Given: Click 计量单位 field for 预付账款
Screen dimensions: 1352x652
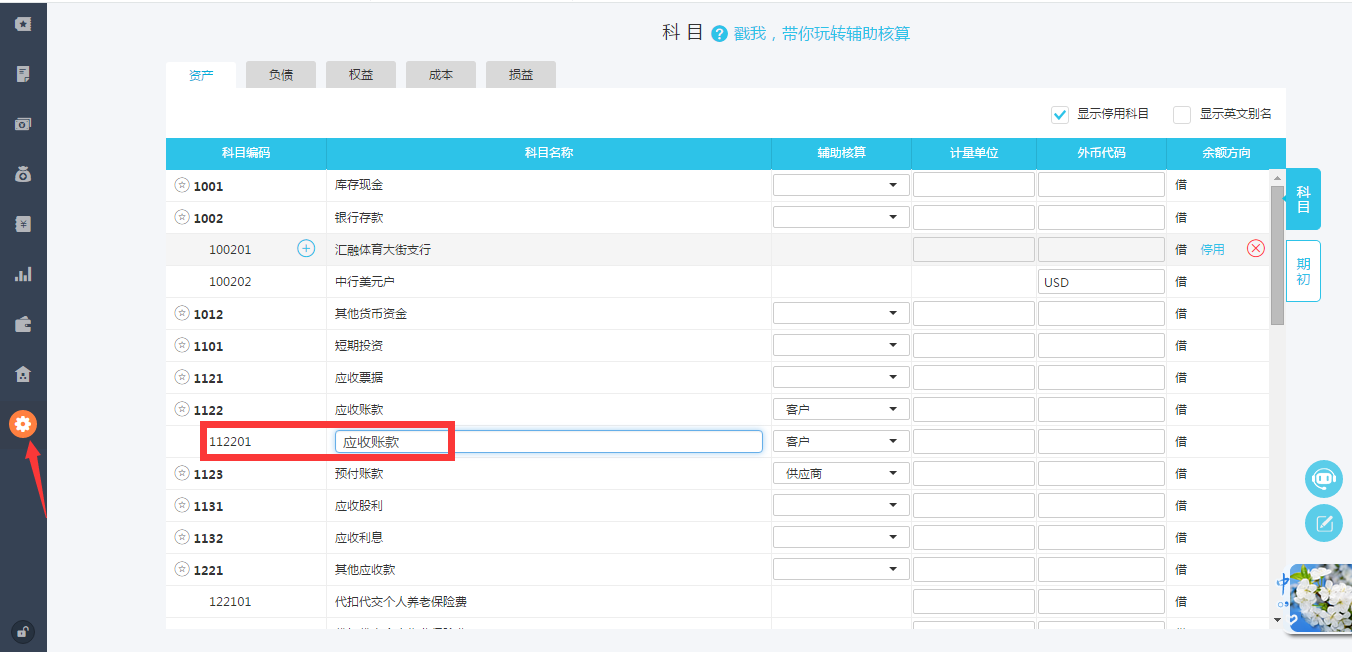Looking at the screenshot, I should tap(973, 473).
